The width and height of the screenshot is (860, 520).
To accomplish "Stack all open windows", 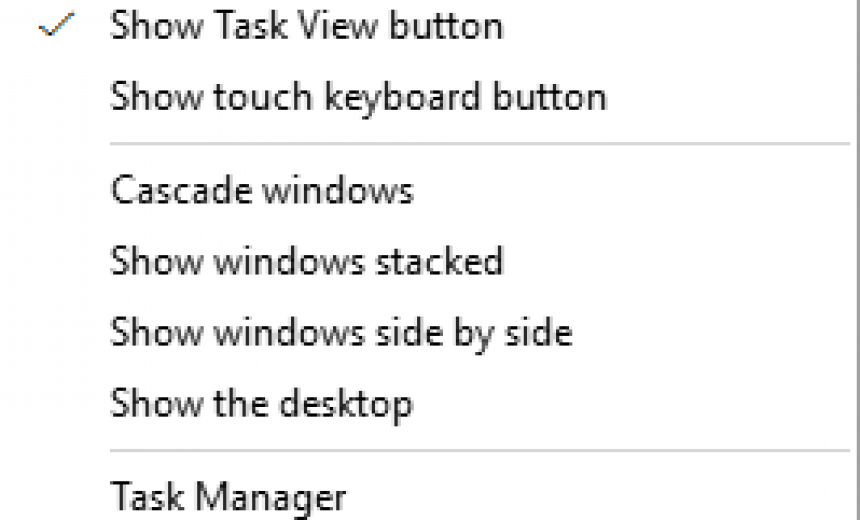I will click(x=306, y=261).
